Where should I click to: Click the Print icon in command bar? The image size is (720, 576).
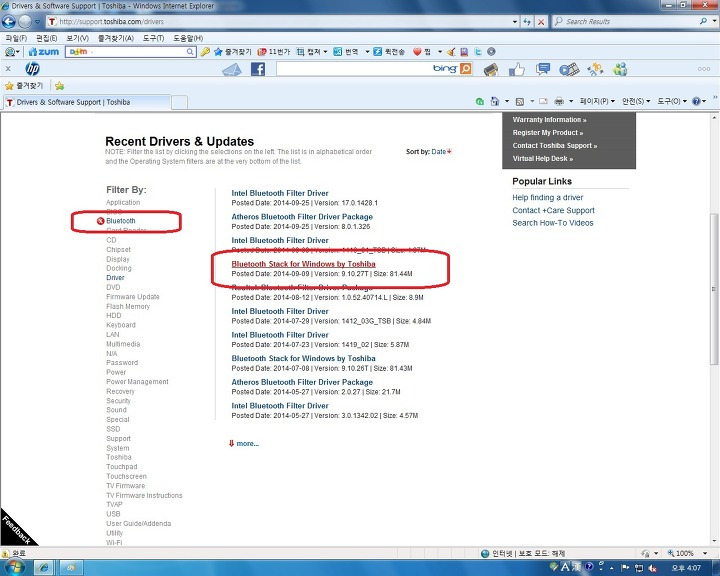(559, 101)
